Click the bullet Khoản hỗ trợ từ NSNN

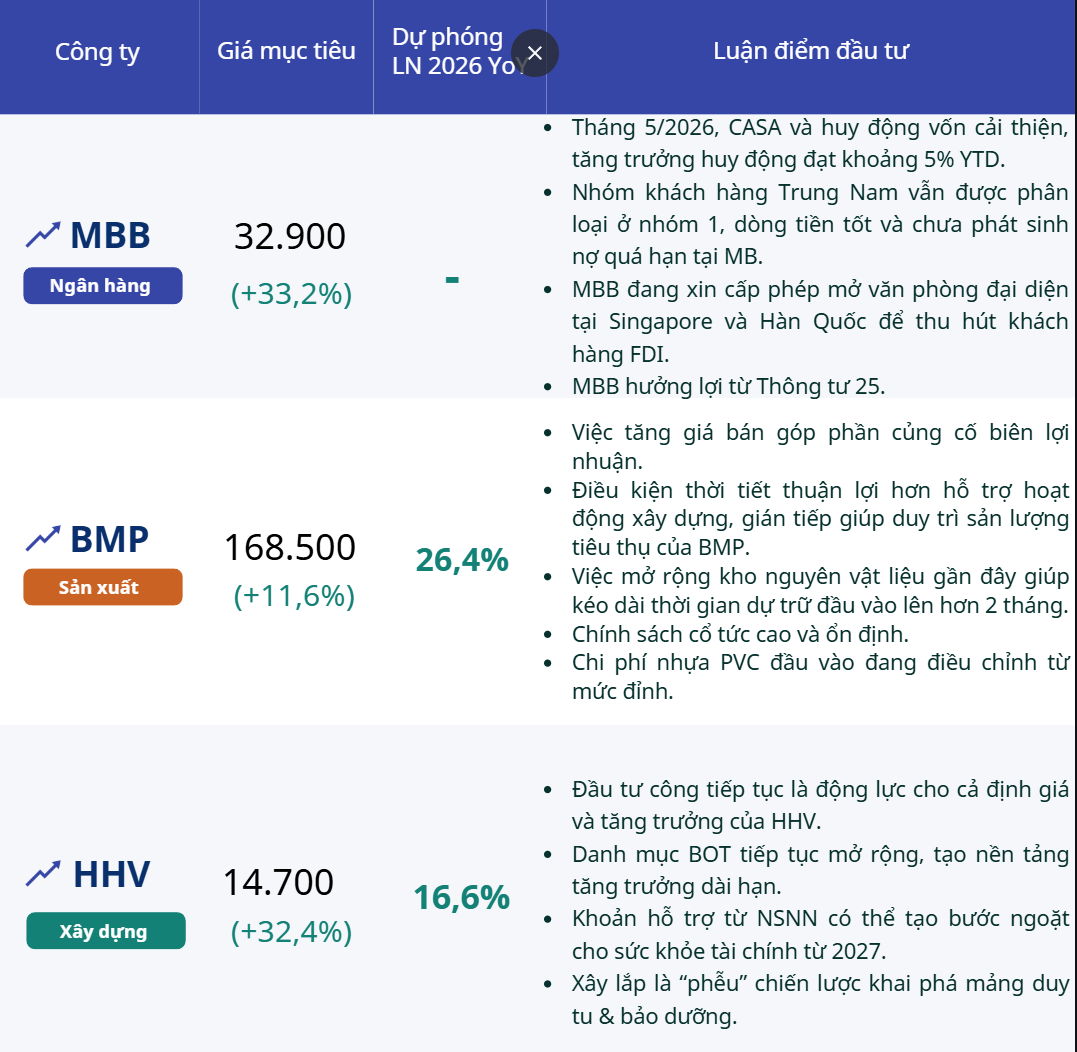pos(819,935)
